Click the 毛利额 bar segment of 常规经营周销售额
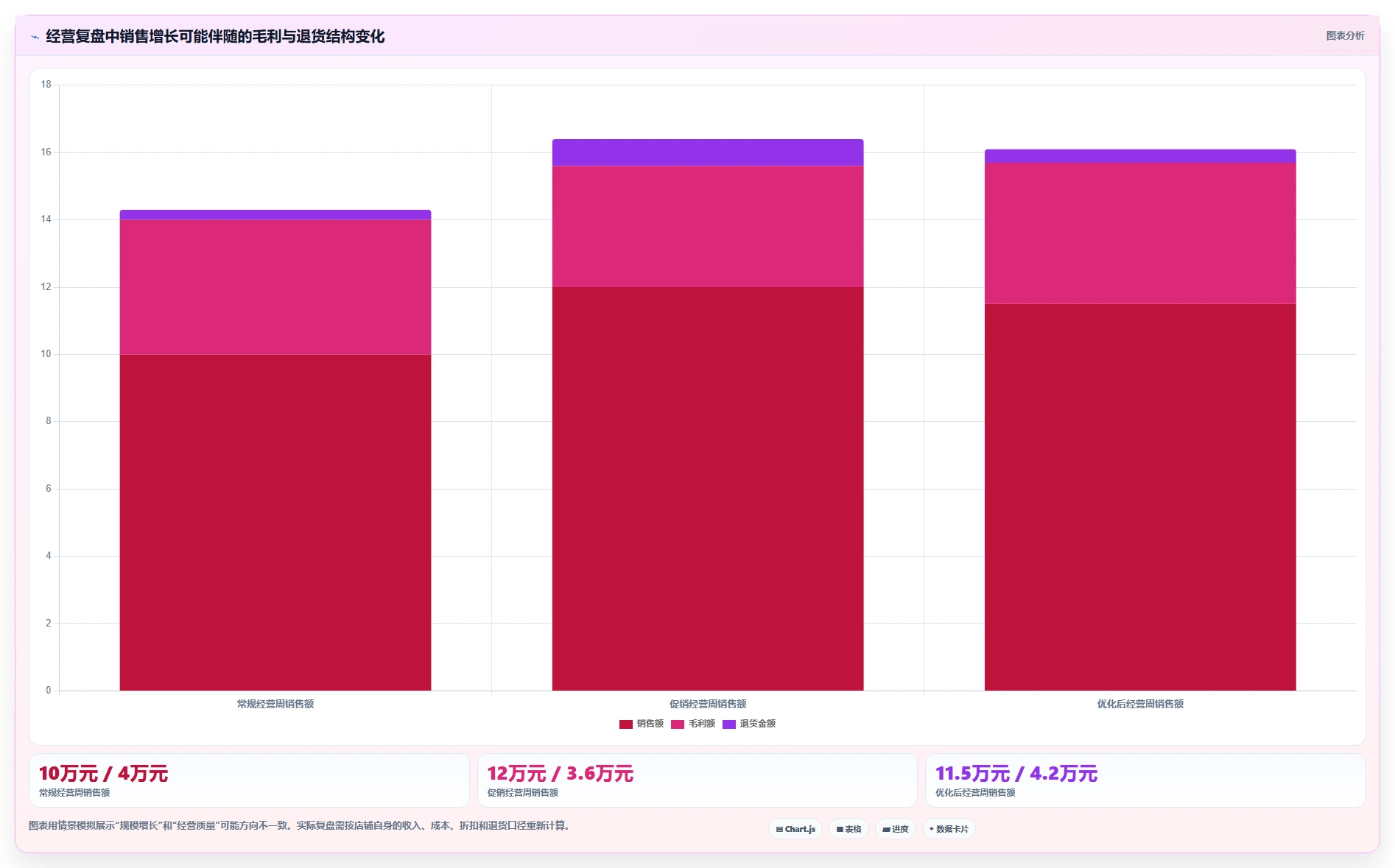The height and width of the screenshot is (868, 1395). click(275, 287)
